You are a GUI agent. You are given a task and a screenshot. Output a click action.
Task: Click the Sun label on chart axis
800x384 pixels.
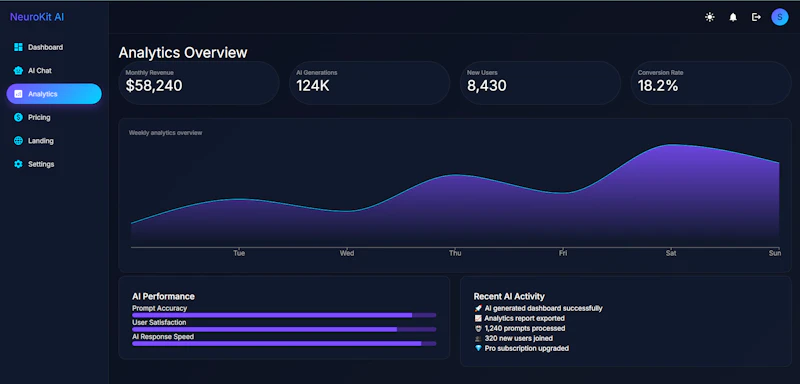(775, 253)
